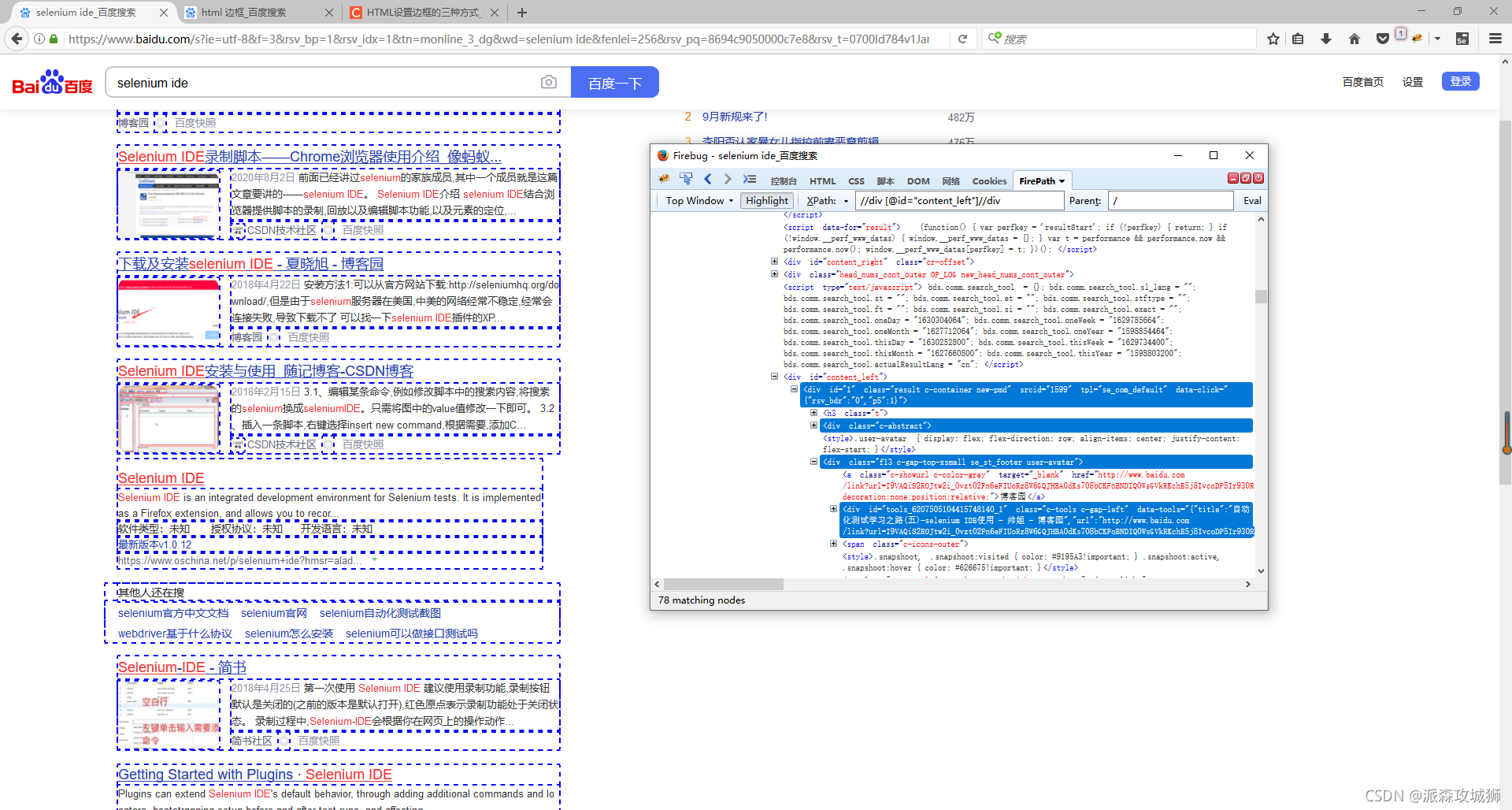The width and height of the screenshot is (1512, 810).
Task: Switch to the HTML panel tab
Action: (822, 181)
